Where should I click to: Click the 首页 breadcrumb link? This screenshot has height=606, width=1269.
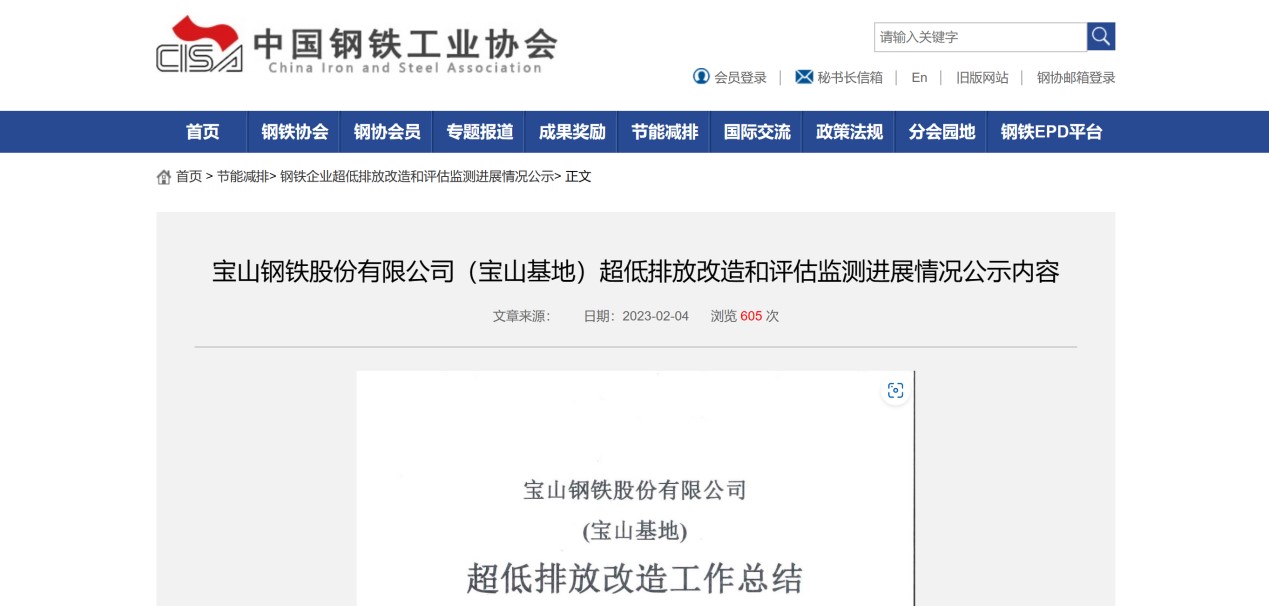189,177
